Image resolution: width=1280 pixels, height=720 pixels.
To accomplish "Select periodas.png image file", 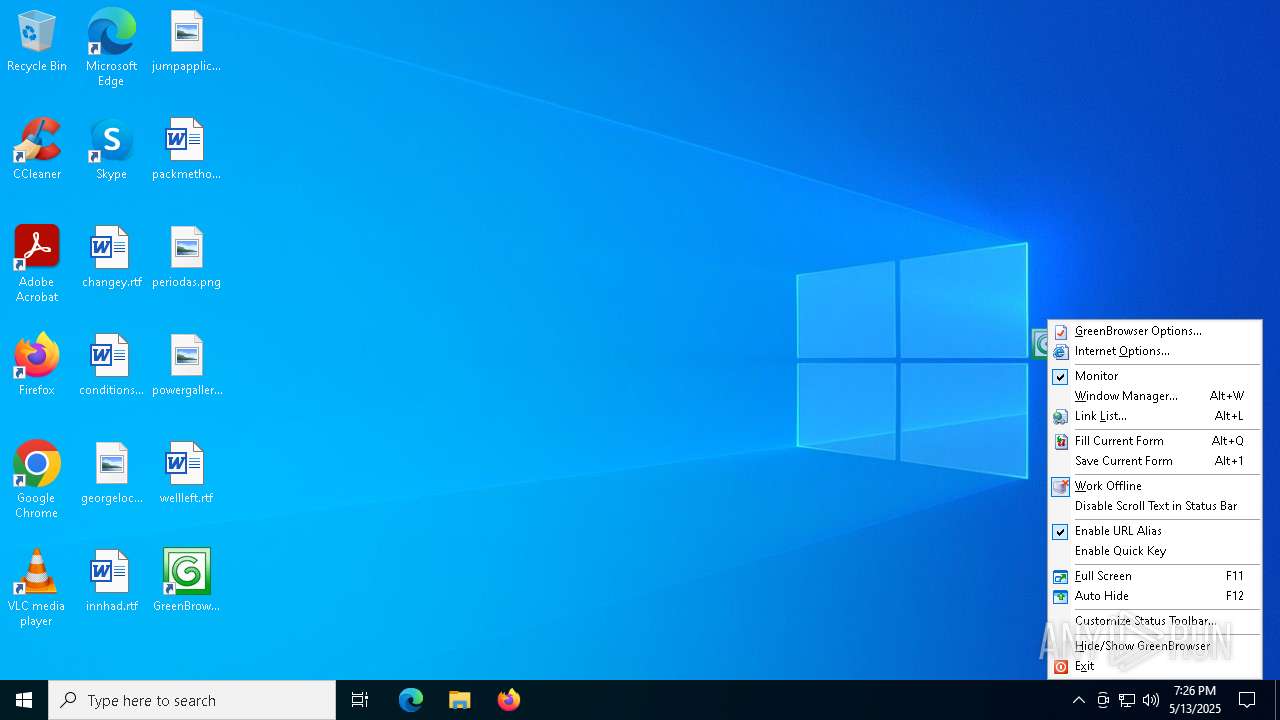I will [186, 257].
